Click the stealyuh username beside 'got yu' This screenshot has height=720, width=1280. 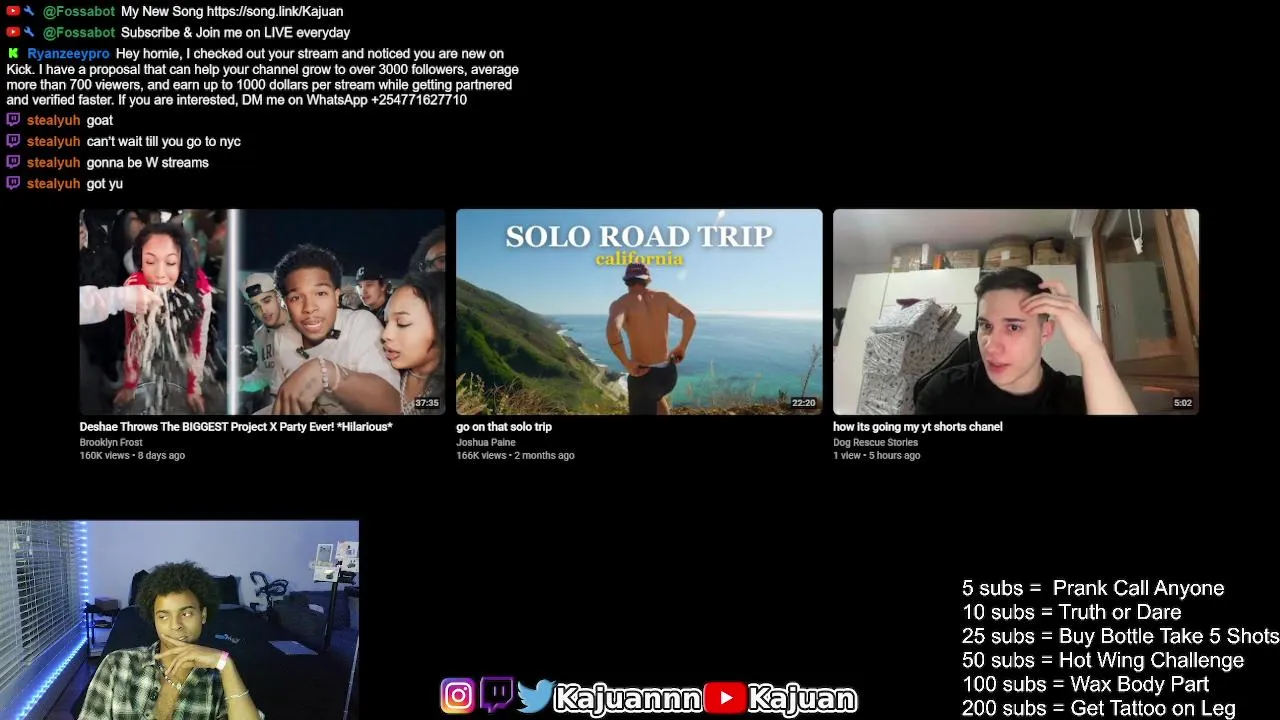(53, 184)
